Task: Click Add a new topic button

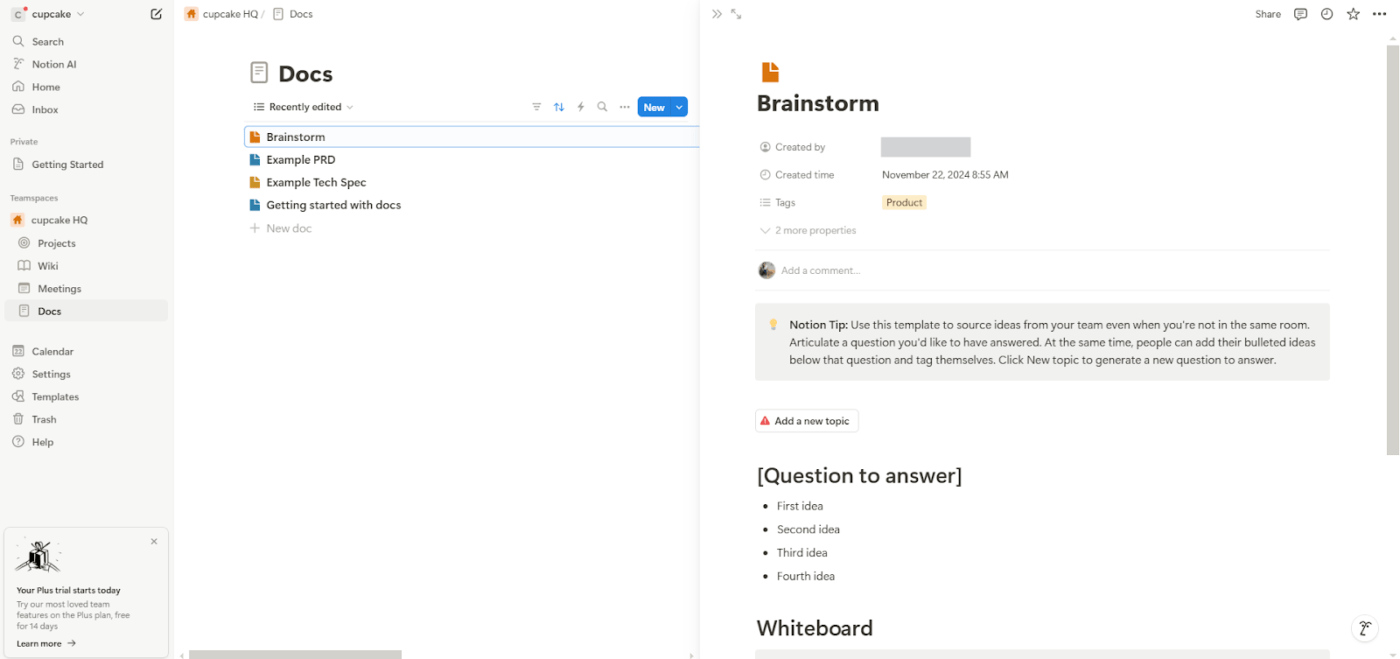Action: (x=806, y=421)
